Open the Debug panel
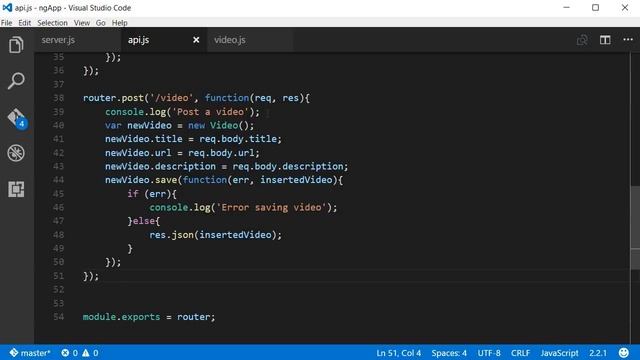This screenshot has height=360, width=640. pos(16,153)
